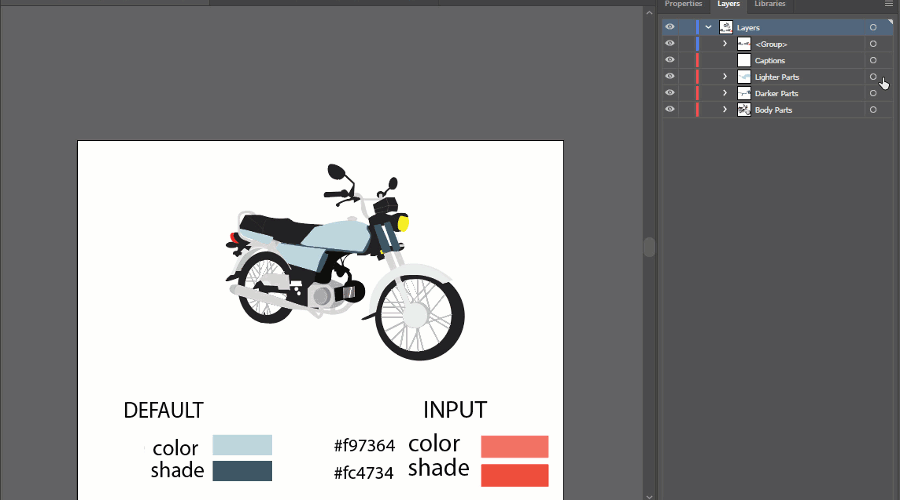Click the motorcycle's yellow headlight
The width and height of the screenshot is (900, 500).
coord(404,223)
